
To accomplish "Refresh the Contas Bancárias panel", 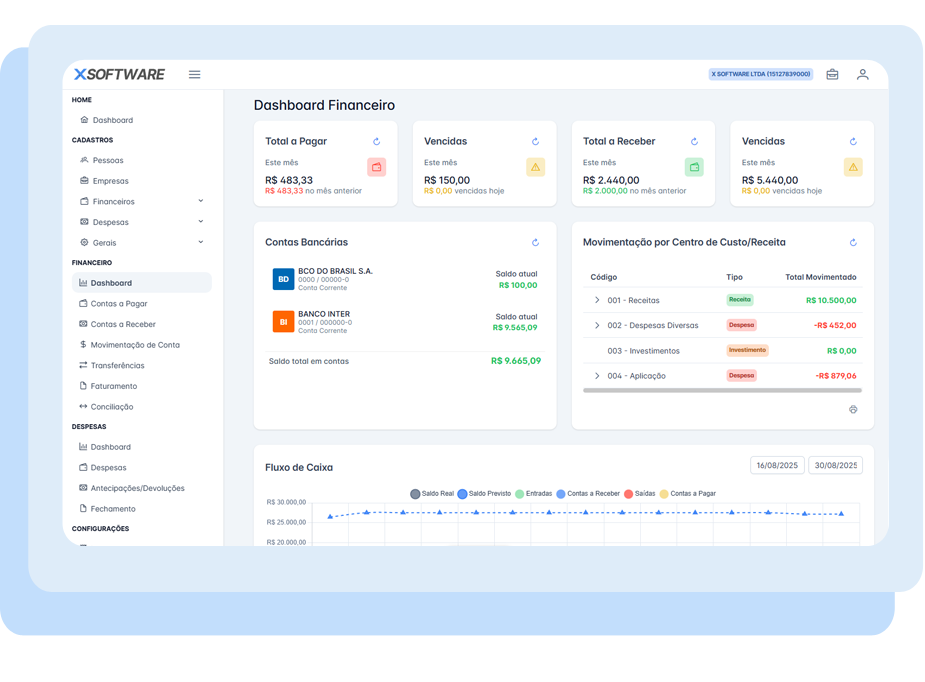I will (x=535, y=242).
